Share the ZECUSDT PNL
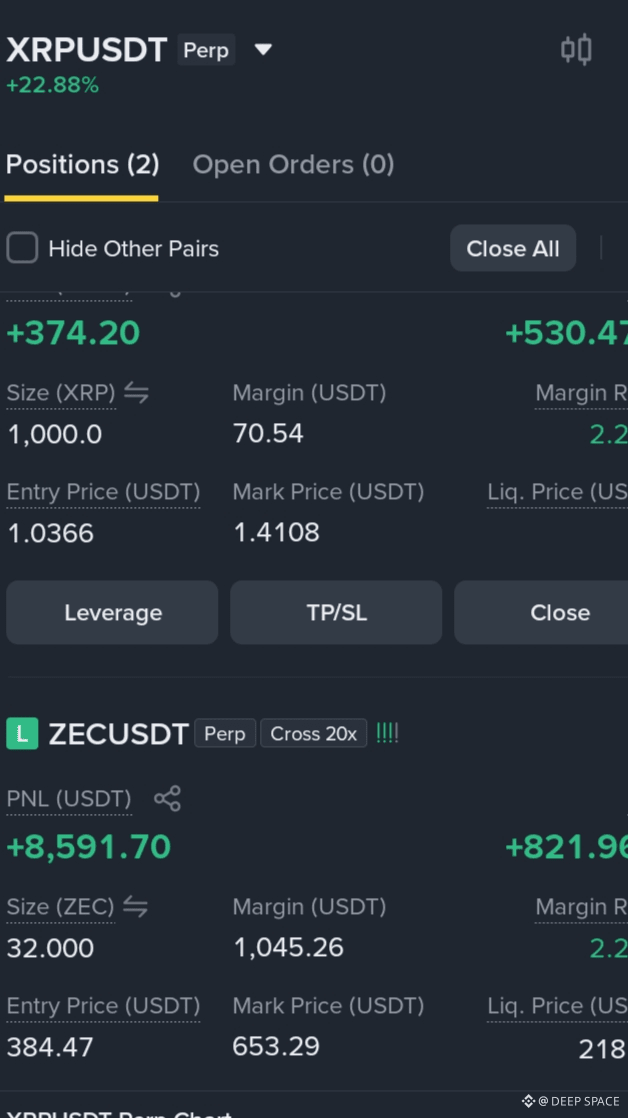 tap(168, 799)
